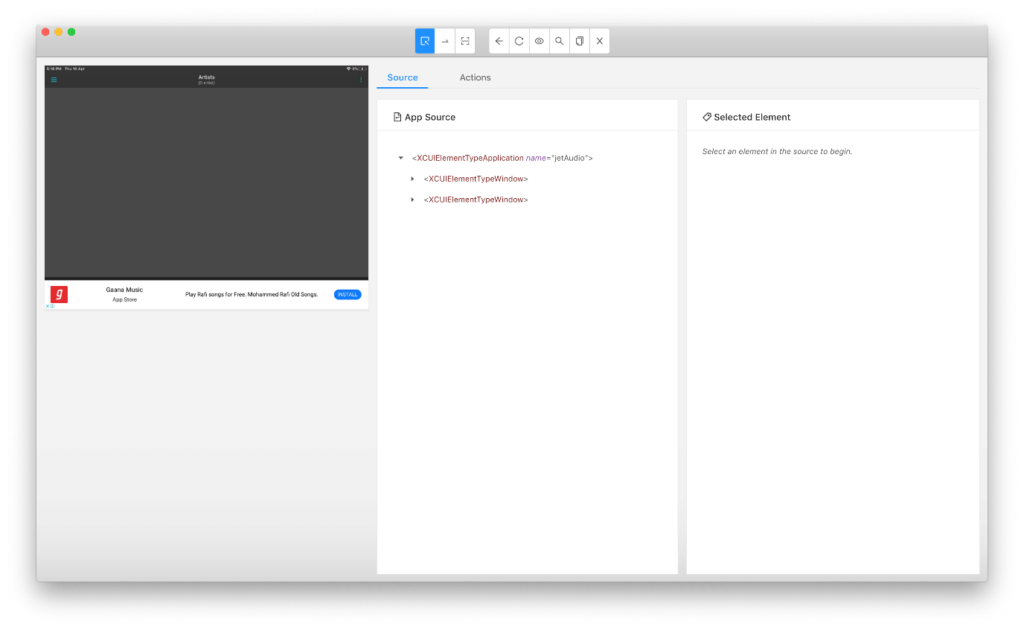Close the ad using small X marker

point(50,306)
